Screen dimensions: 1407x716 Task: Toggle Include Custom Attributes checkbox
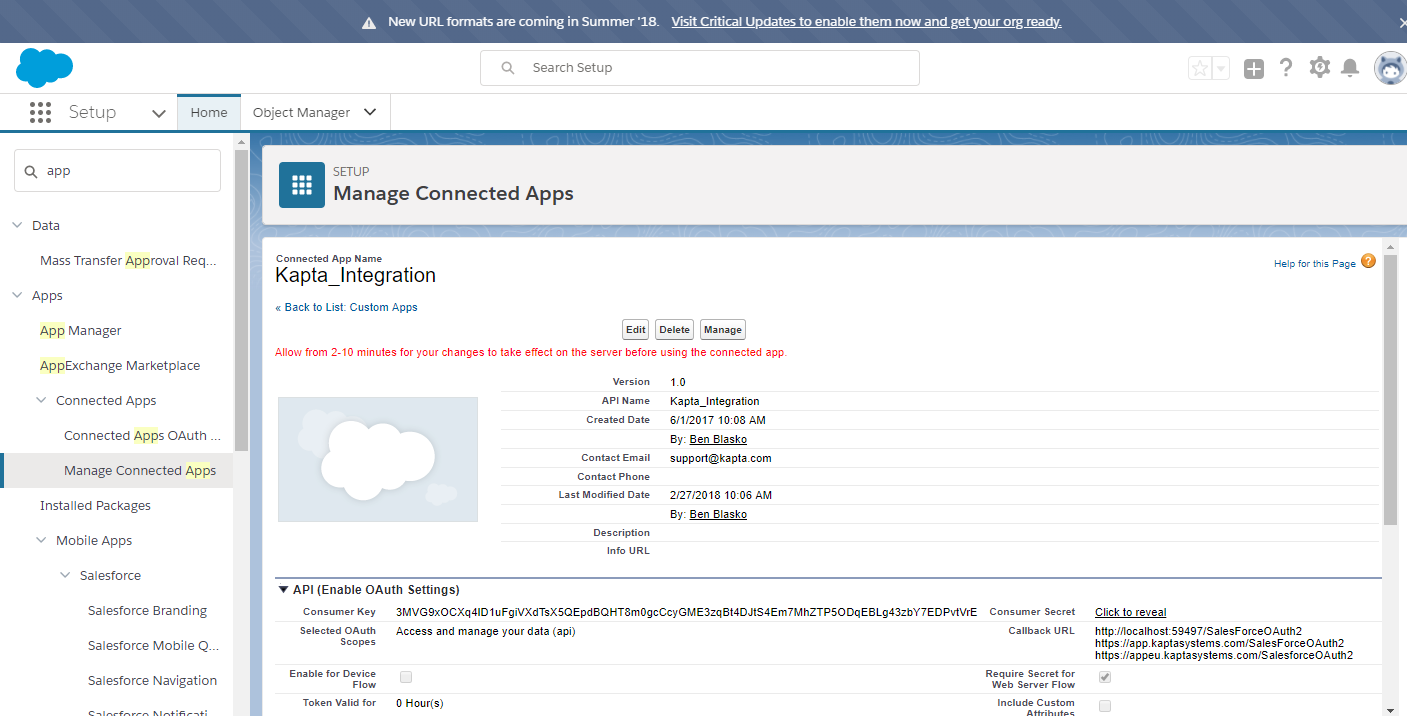(1105, 706)
